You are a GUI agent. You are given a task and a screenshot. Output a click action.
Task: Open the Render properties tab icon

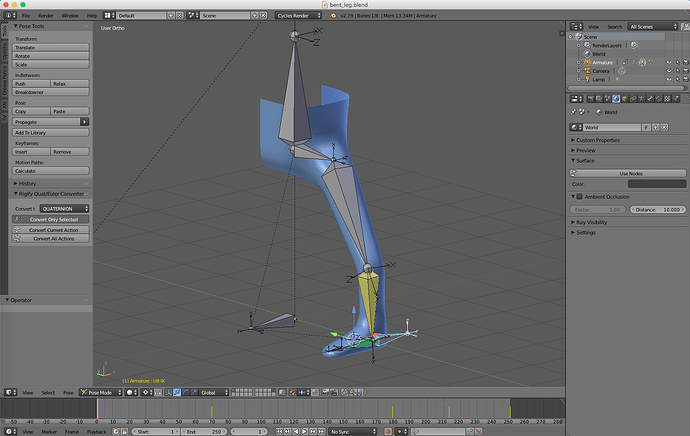point(591,99)
